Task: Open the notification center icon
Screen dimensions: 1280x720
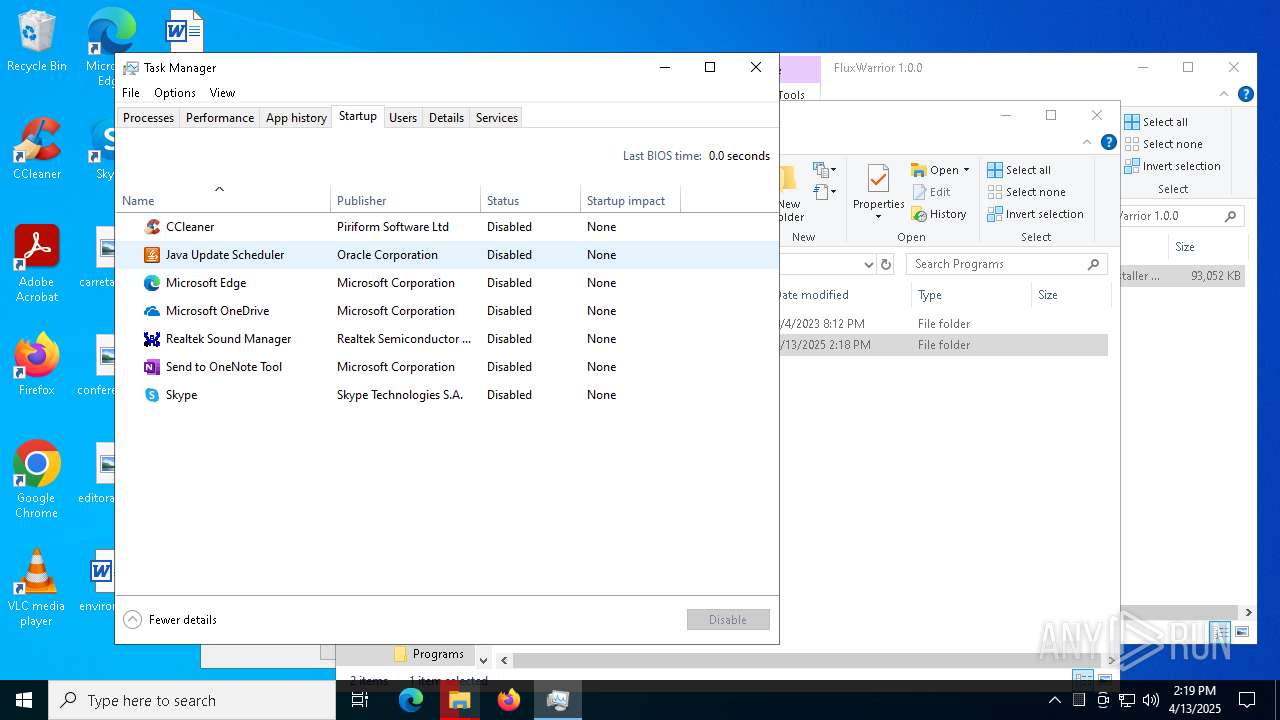Action: (1247, 700)
